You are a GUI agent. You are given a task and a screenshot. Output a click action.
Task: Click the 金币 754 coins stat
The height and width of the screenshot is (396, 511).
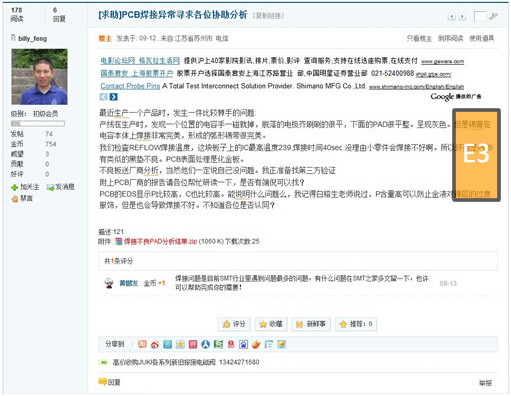pyautogui.click(x=33, y=144)
